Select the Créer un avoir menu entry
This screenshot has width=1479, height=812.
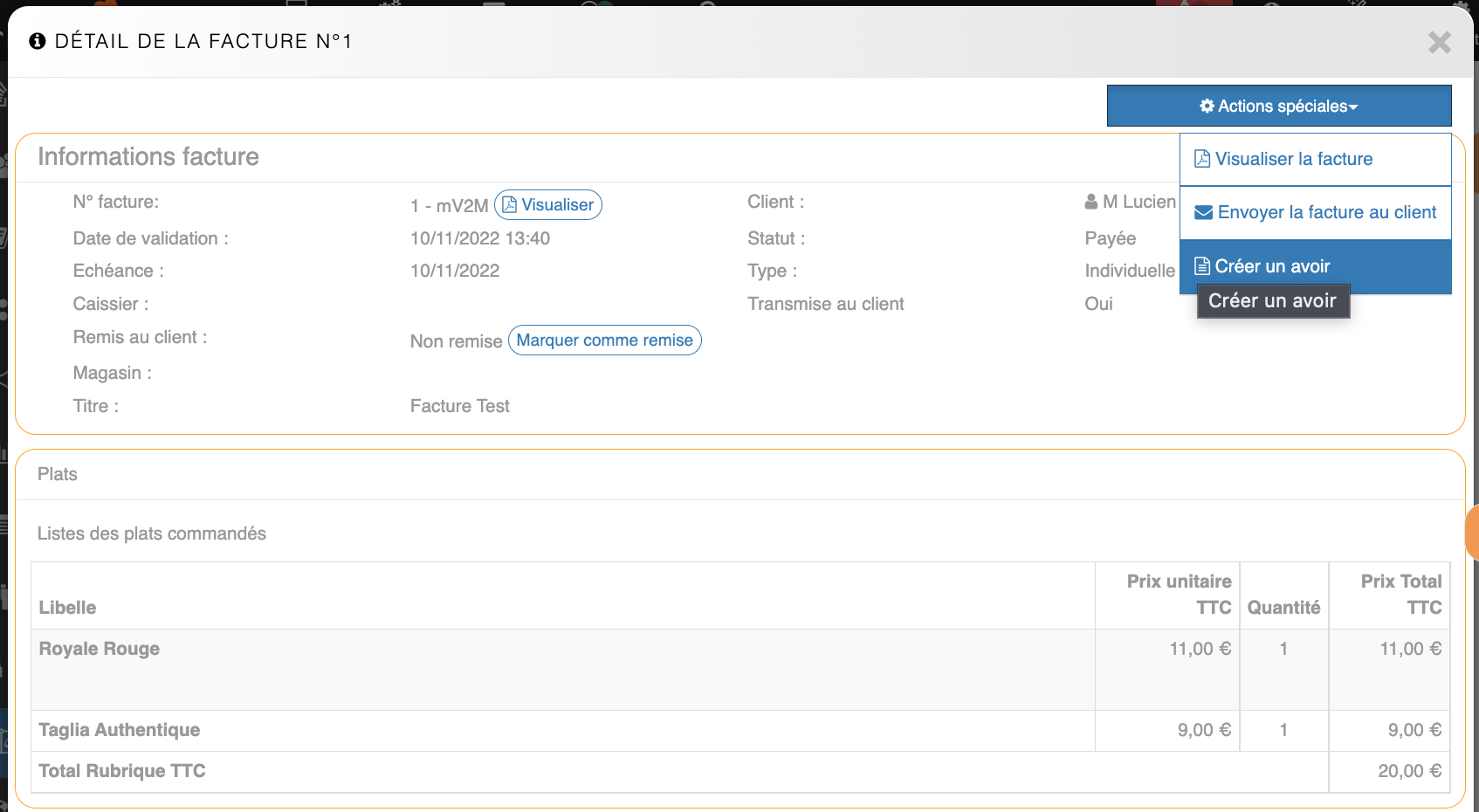(1272, 266)
